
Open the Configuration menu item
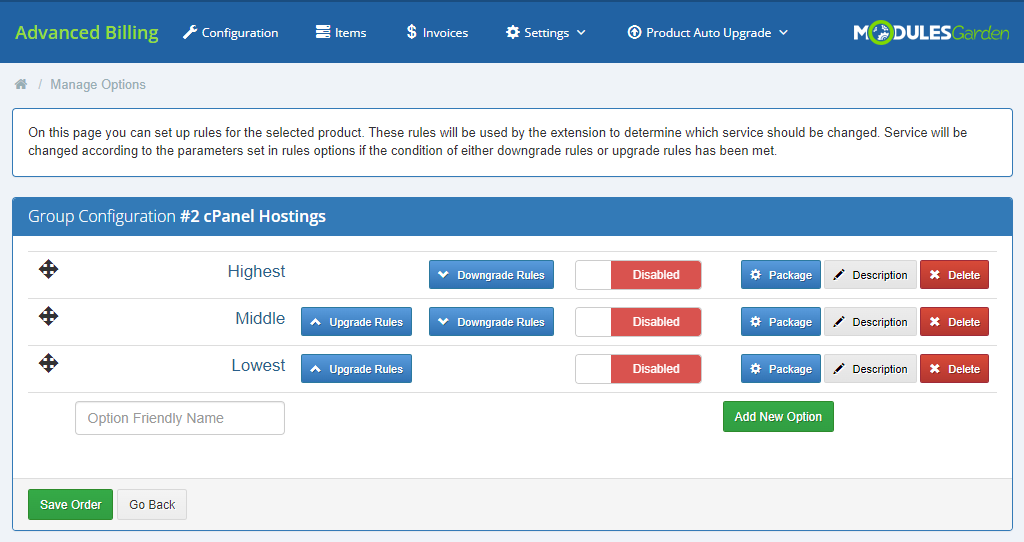pos(231,33)
